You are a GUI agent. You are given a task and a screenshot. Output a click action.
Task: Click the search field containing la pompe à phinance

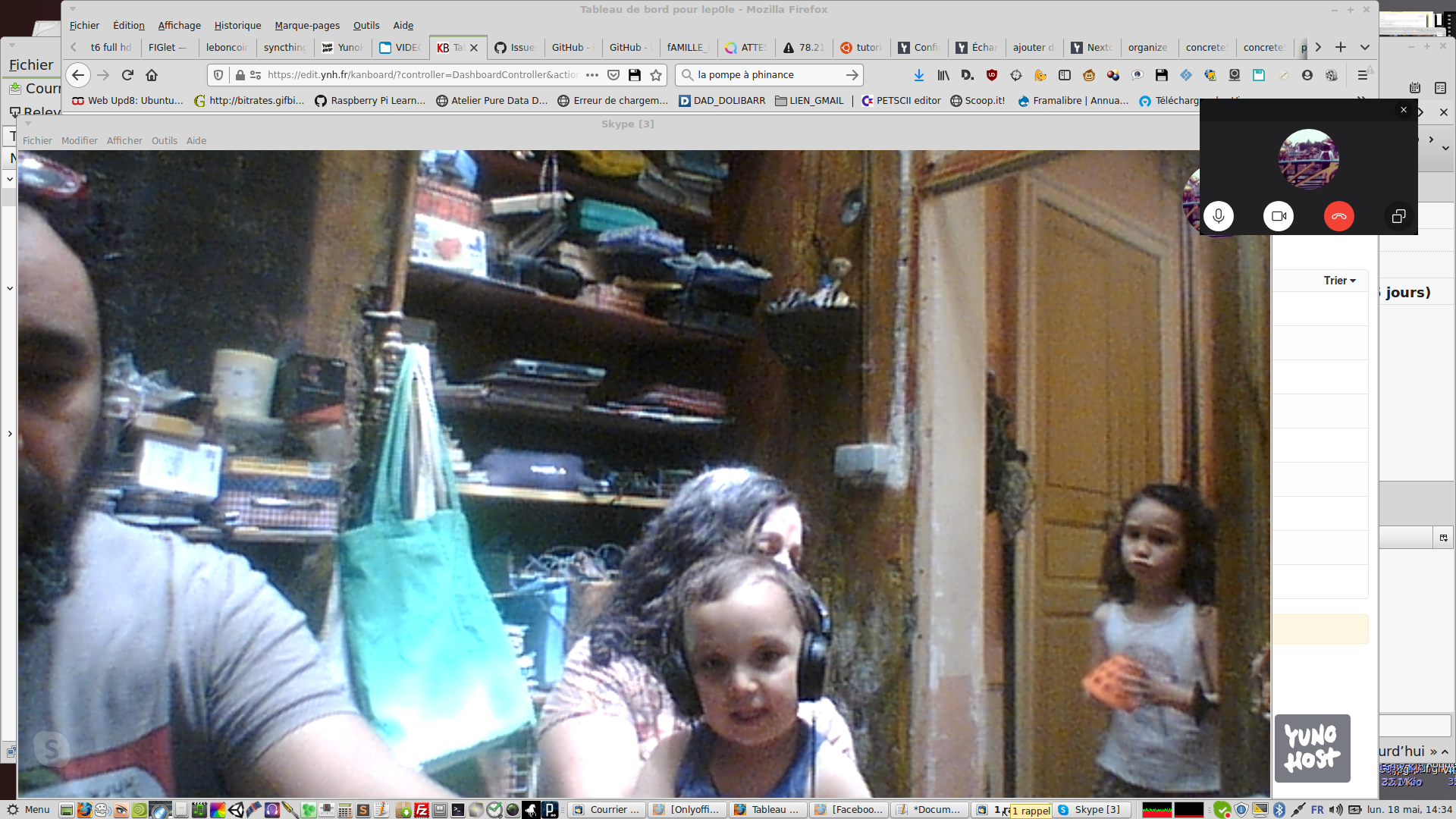tap(766, 75)
